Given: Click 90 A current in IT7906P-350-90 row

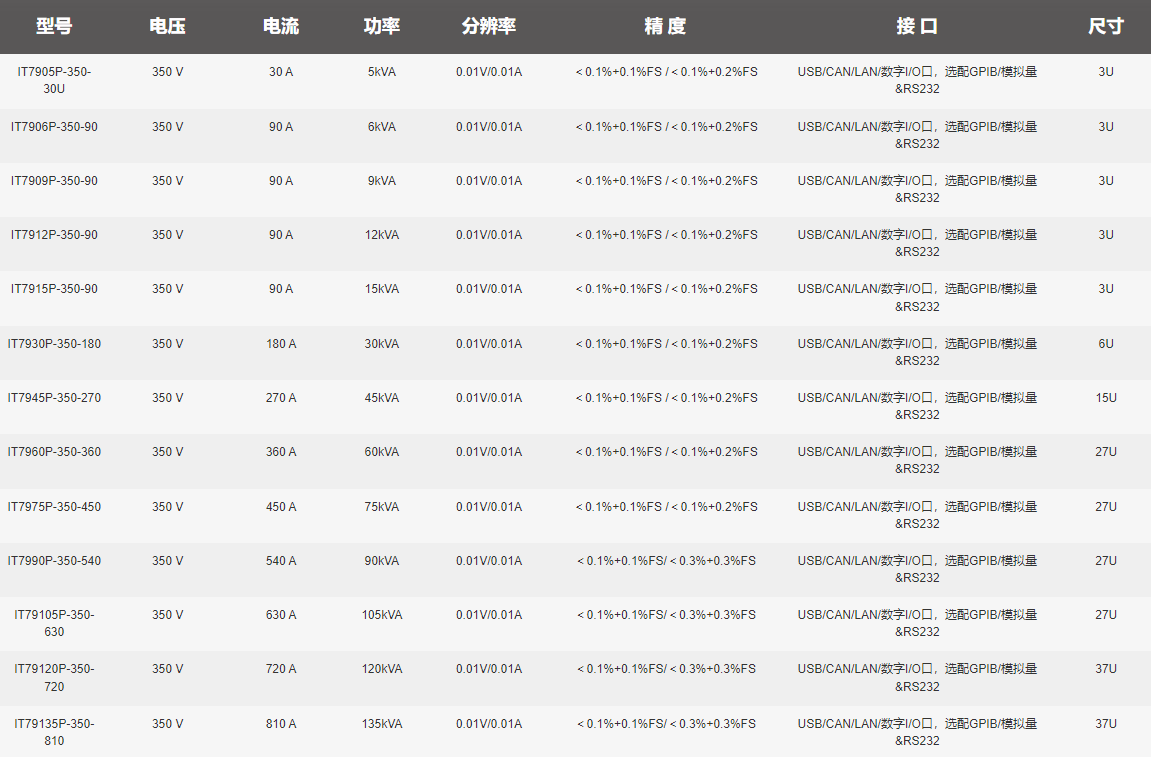Looking at the screenshot, I should pyautogui.click(x=281, y=127).
